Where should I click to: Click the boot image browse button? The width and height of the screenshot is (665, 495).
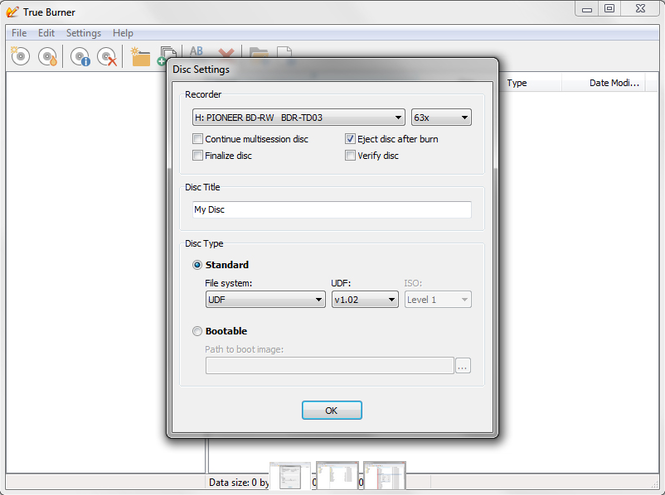[463, 366]
